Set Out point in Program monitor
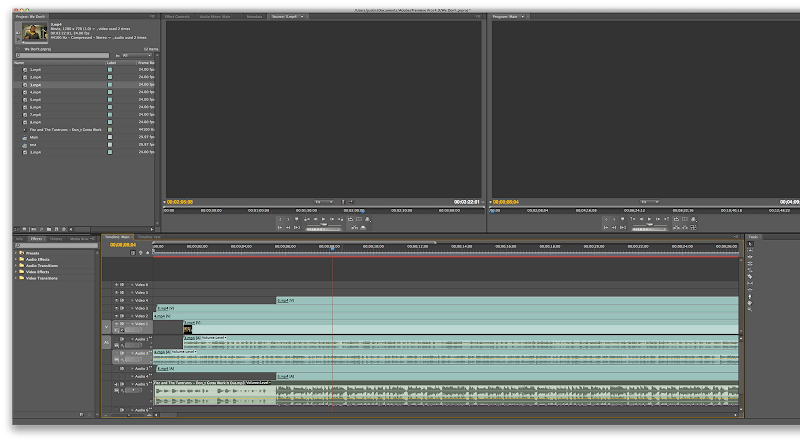Viewport: 800px width, 442px height. (614, 219)
